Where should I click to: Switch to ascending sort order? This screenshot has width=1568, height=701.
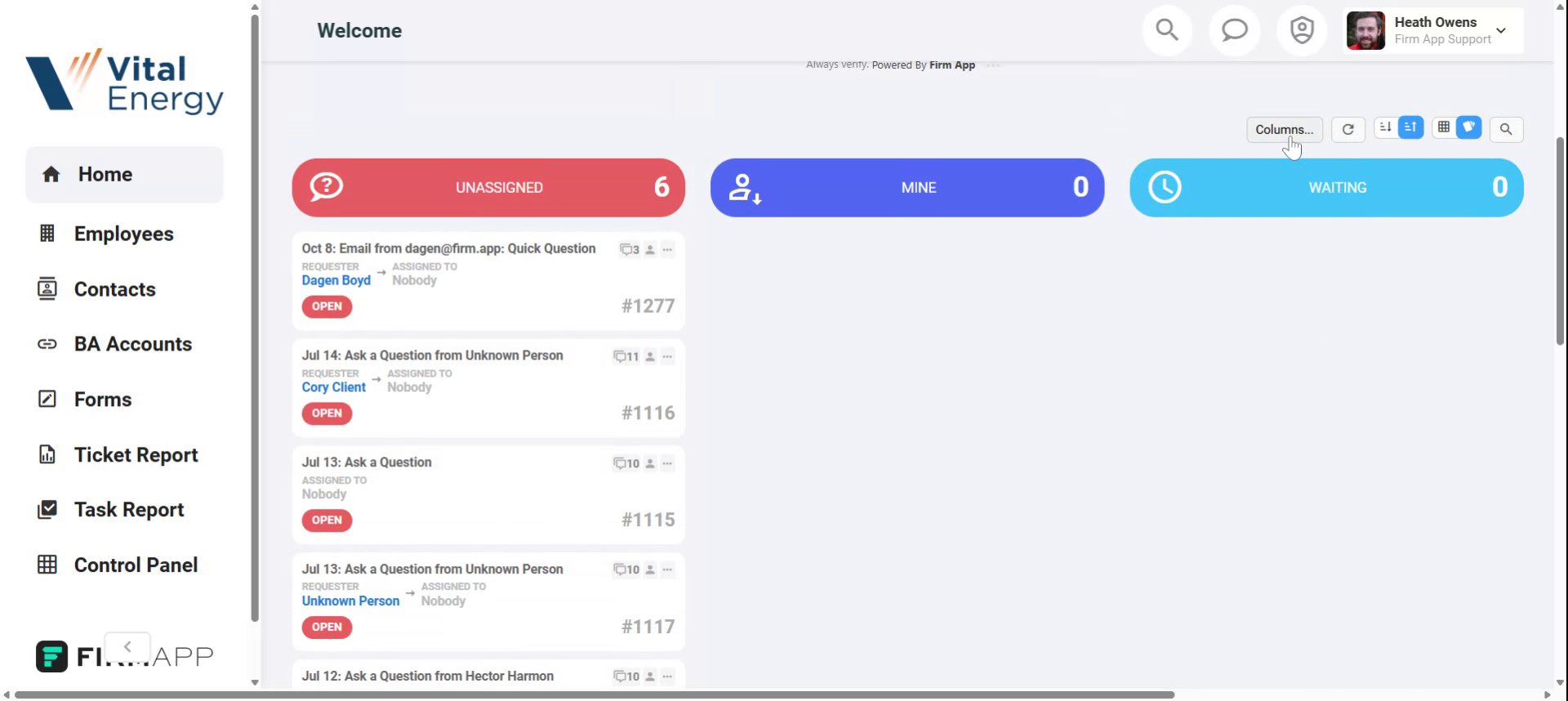(x=1410, y=127)
